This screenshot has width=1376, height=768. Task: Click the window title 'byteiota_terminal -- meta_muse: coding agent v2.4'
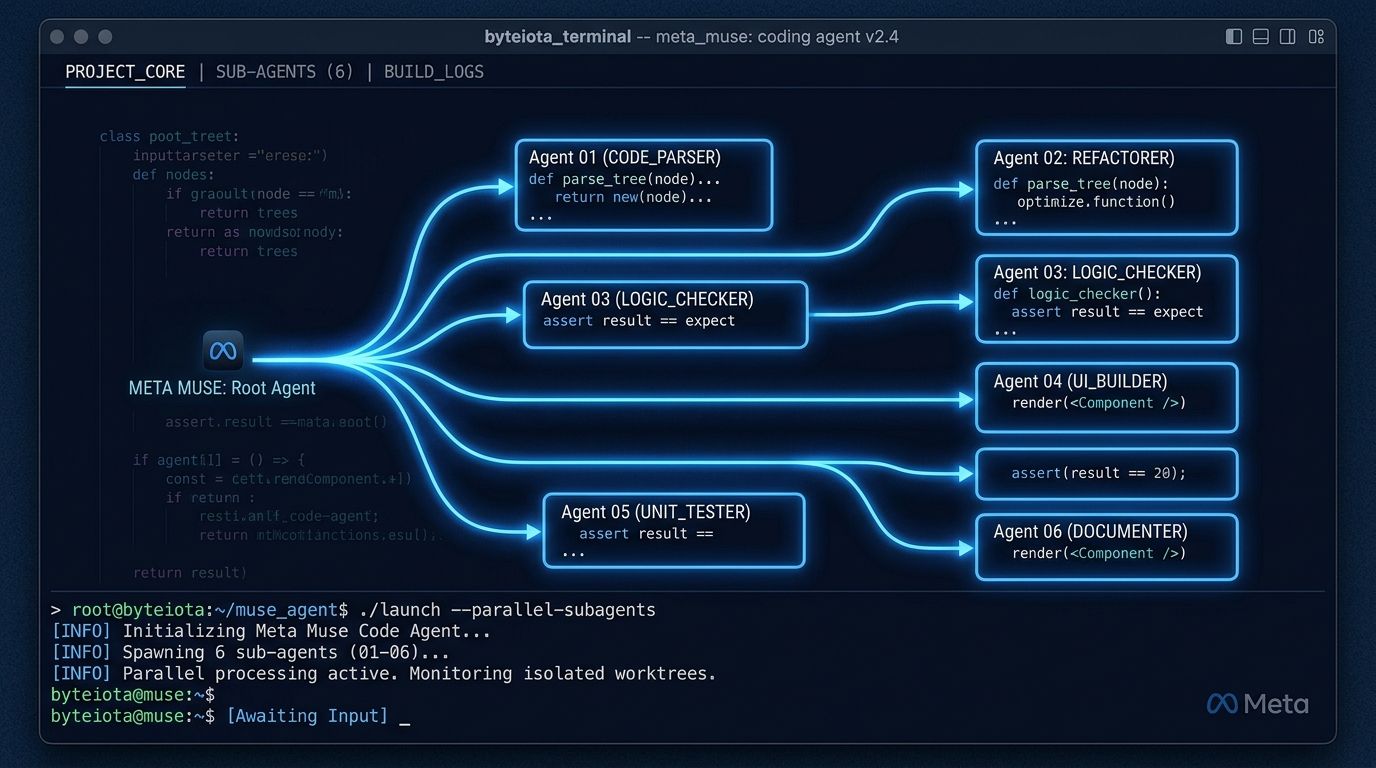tap(691, 37)
